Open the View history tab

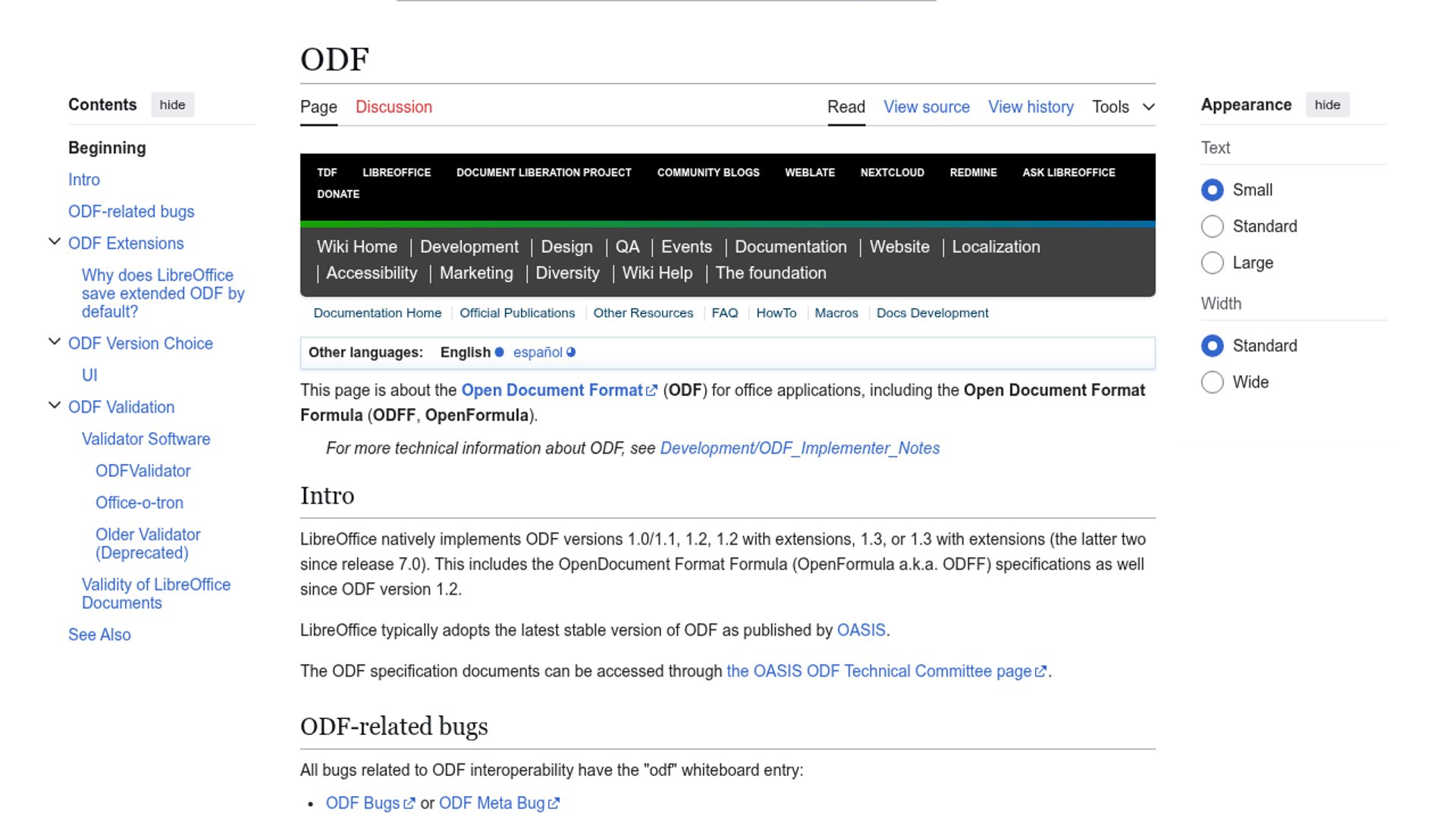click(x=1031, y=107)
